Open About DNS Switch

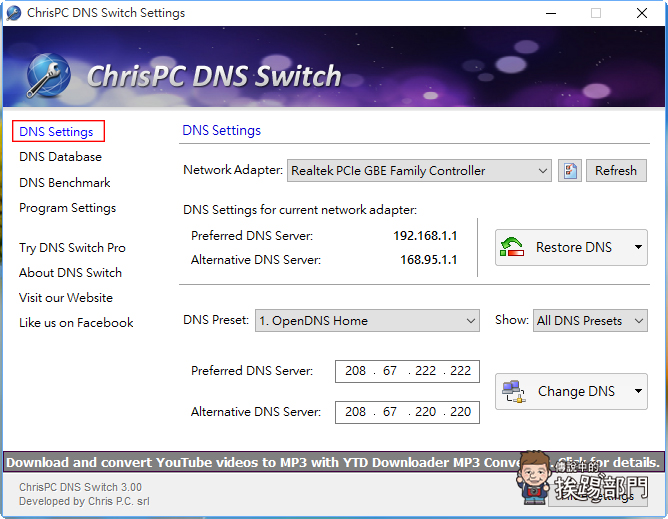point(70,273)
